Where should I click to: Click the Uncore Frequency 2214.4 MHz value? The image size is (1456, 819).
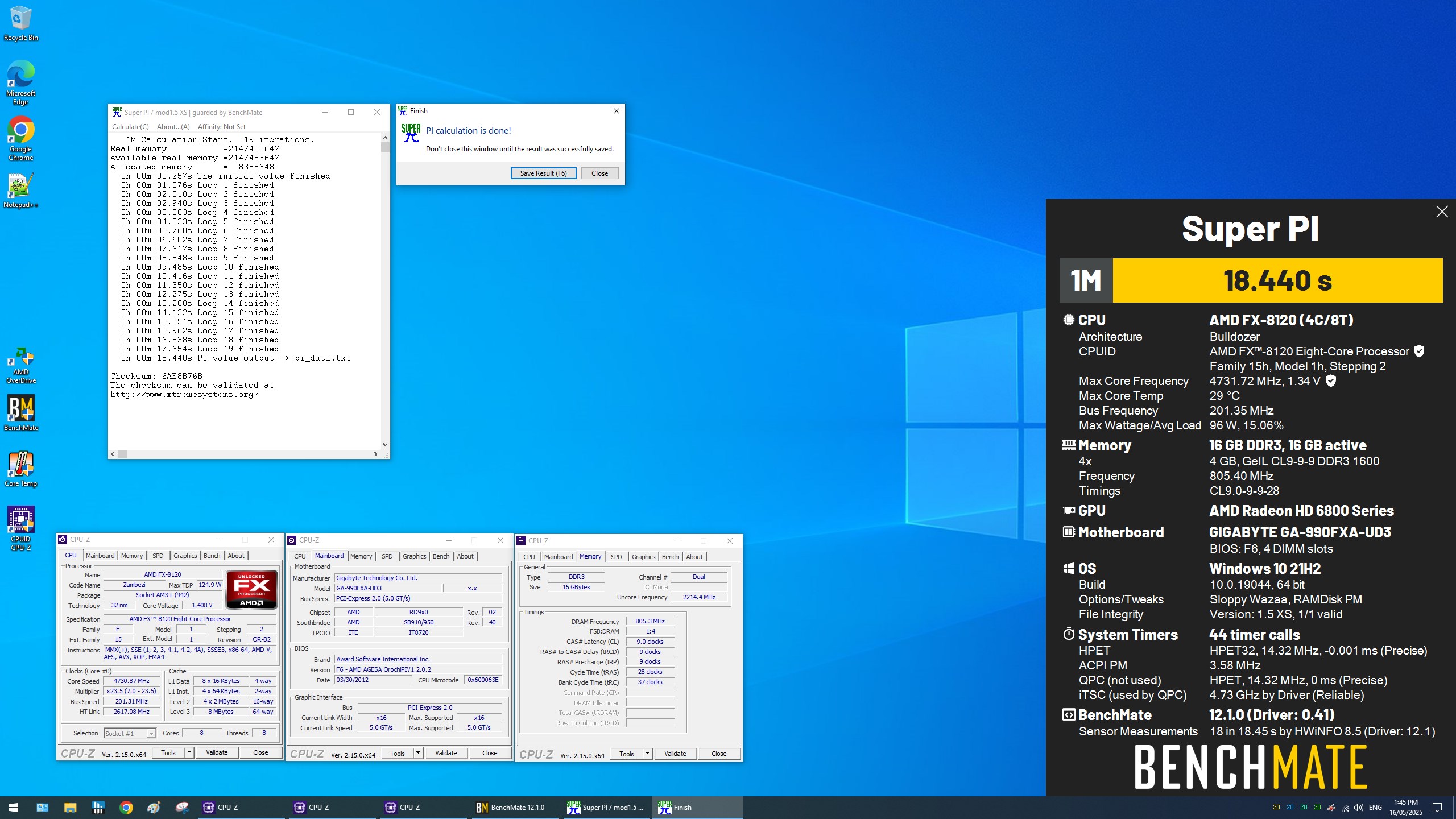click(x=699, y=597)
